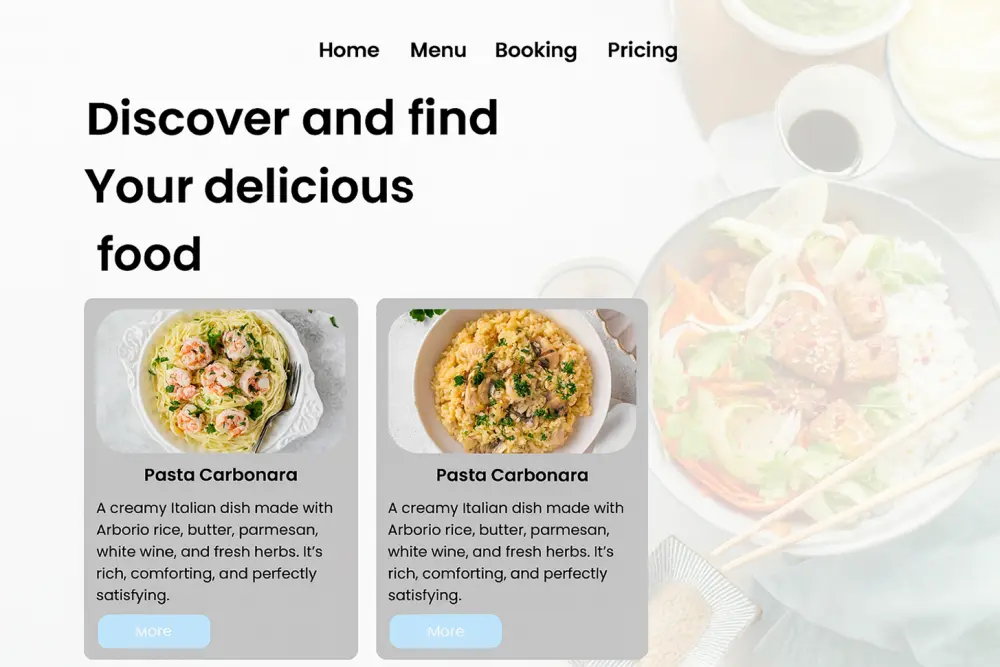Select Pasta Carbonara title below shrimp pasta photo
This screenshot has height=667, width=1000.
[221, 475]
